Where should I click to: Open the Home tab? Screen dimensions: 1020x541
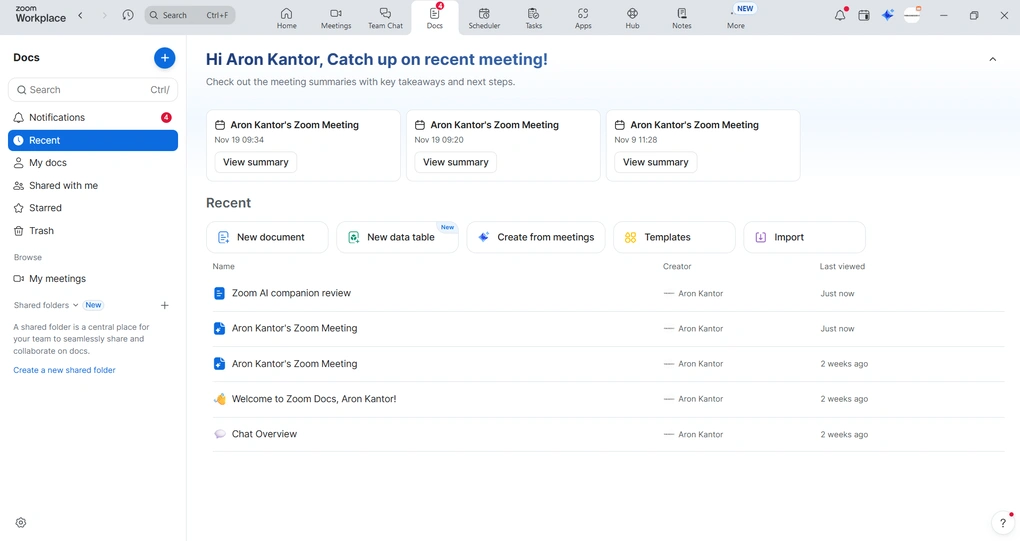(x=286, y=18)
